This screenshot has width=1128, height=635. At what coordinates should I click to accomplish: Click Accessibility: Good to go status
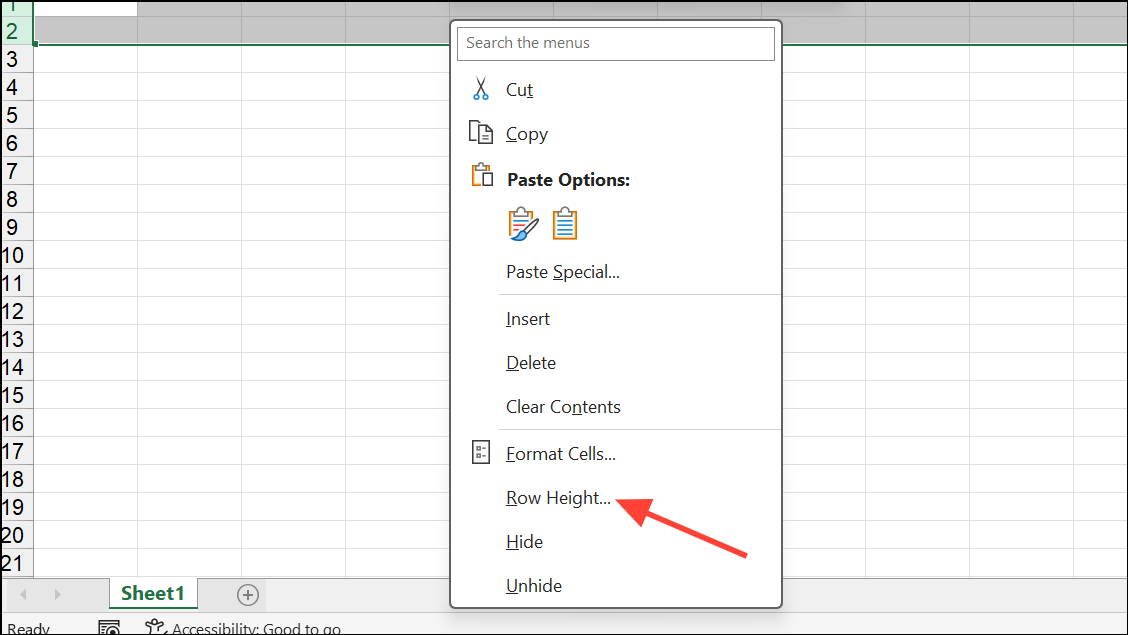tap(256, 628)
